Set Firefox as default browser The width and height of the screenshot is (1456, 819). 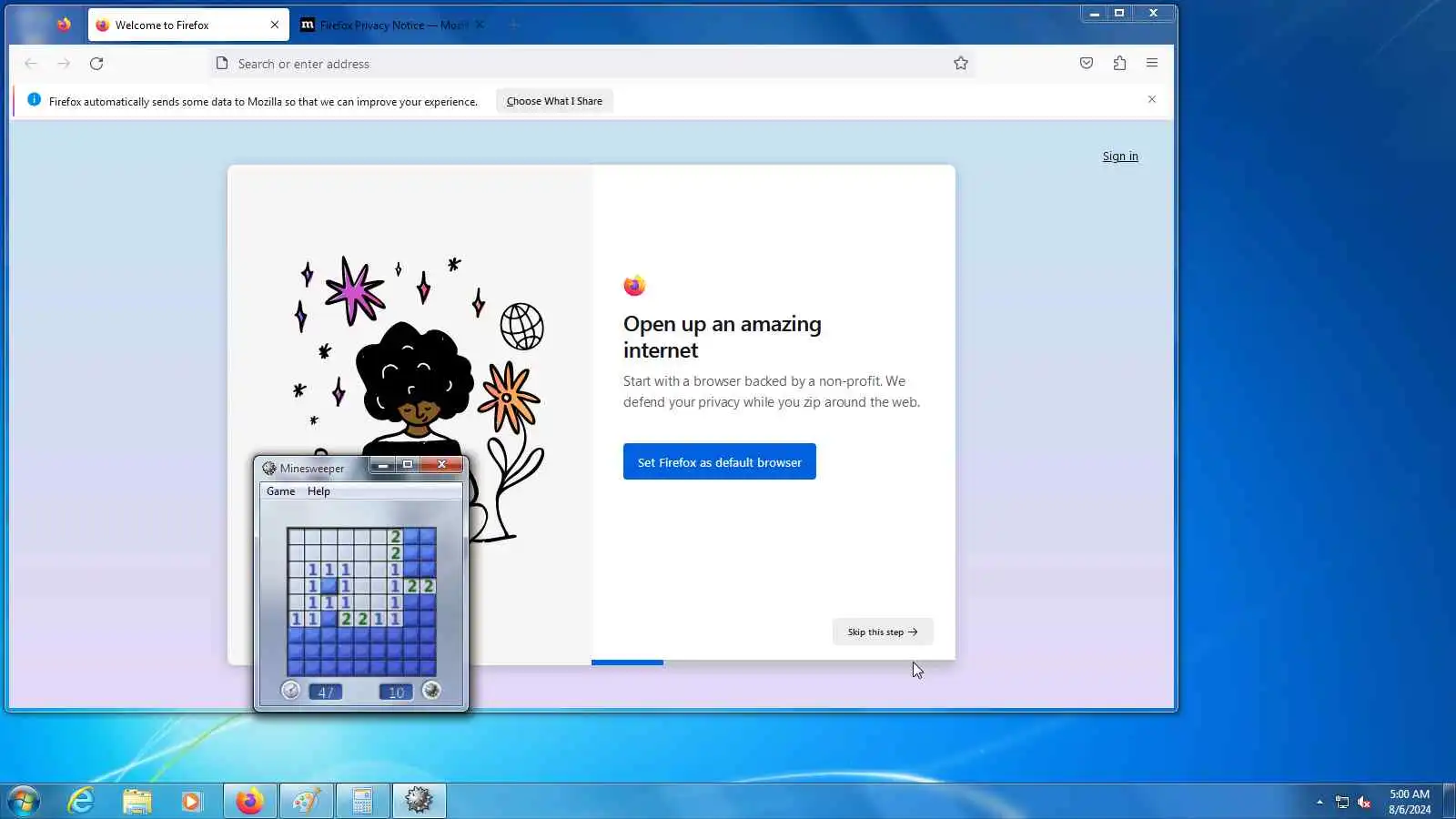pyautogui.click(x=720, y=461)
